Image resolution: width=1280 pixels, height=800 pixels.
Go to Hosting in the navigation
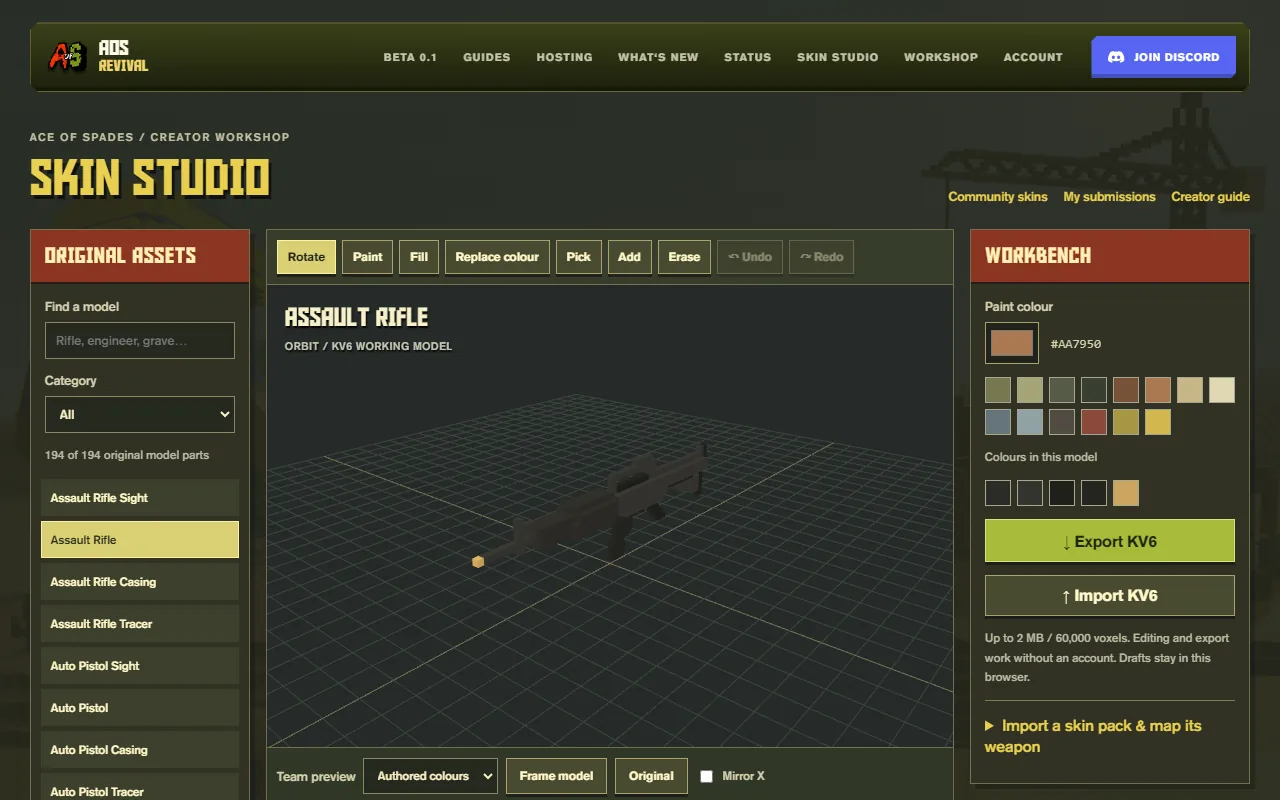click(564, 57)
